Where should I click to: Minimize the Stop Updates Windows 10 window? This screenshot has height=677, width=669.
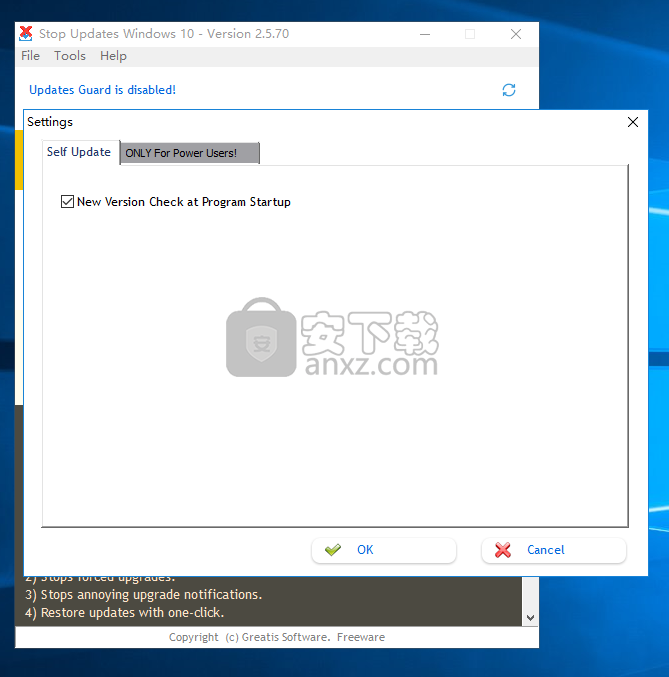coord(425,34)
